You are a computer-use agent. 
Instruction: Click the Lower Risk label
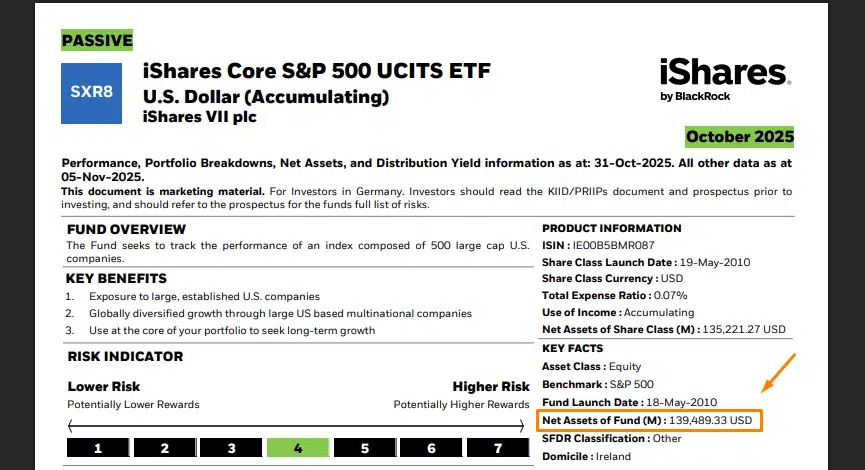pos(103,386)
